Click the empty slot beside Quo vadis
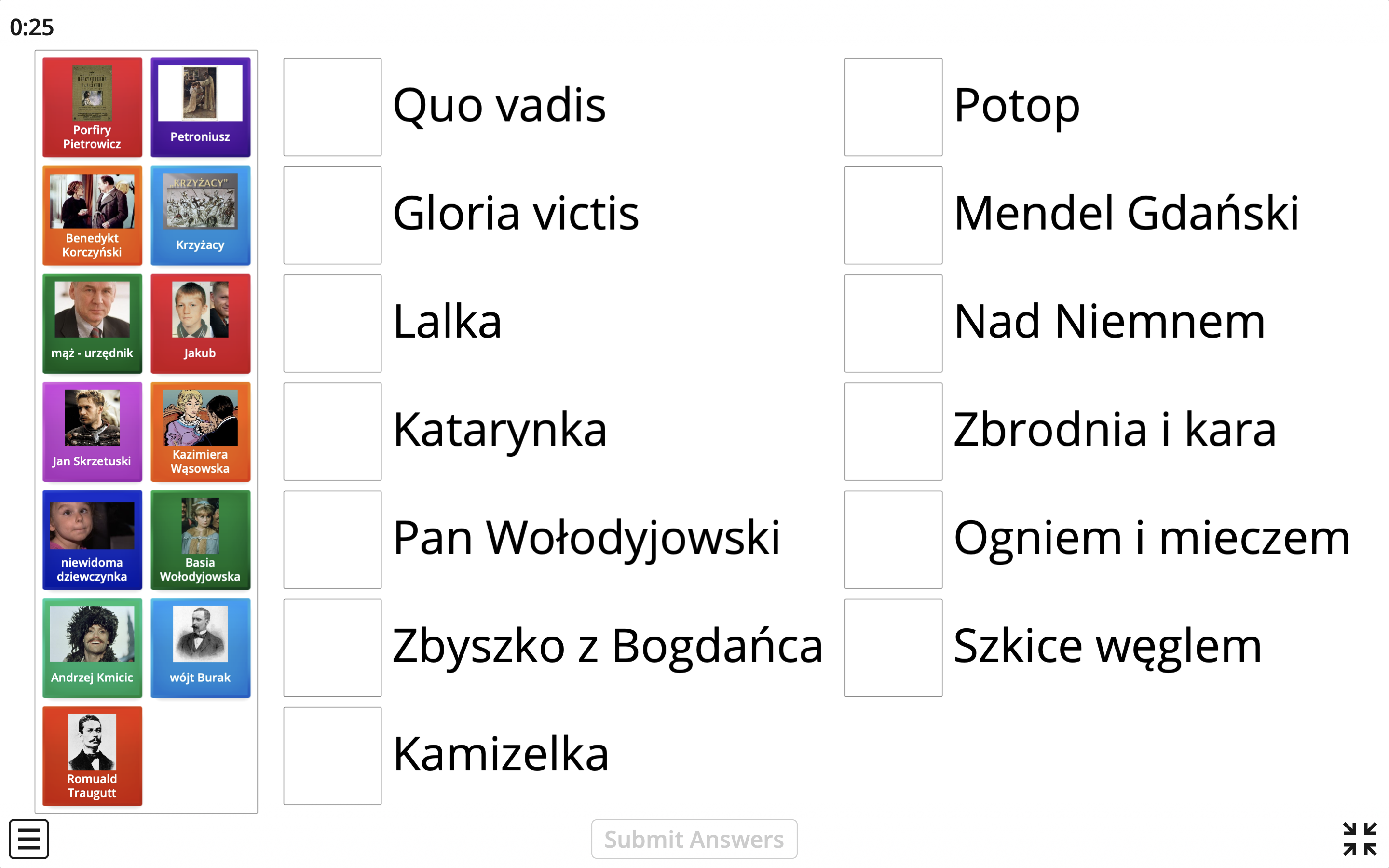 (332, 108)
